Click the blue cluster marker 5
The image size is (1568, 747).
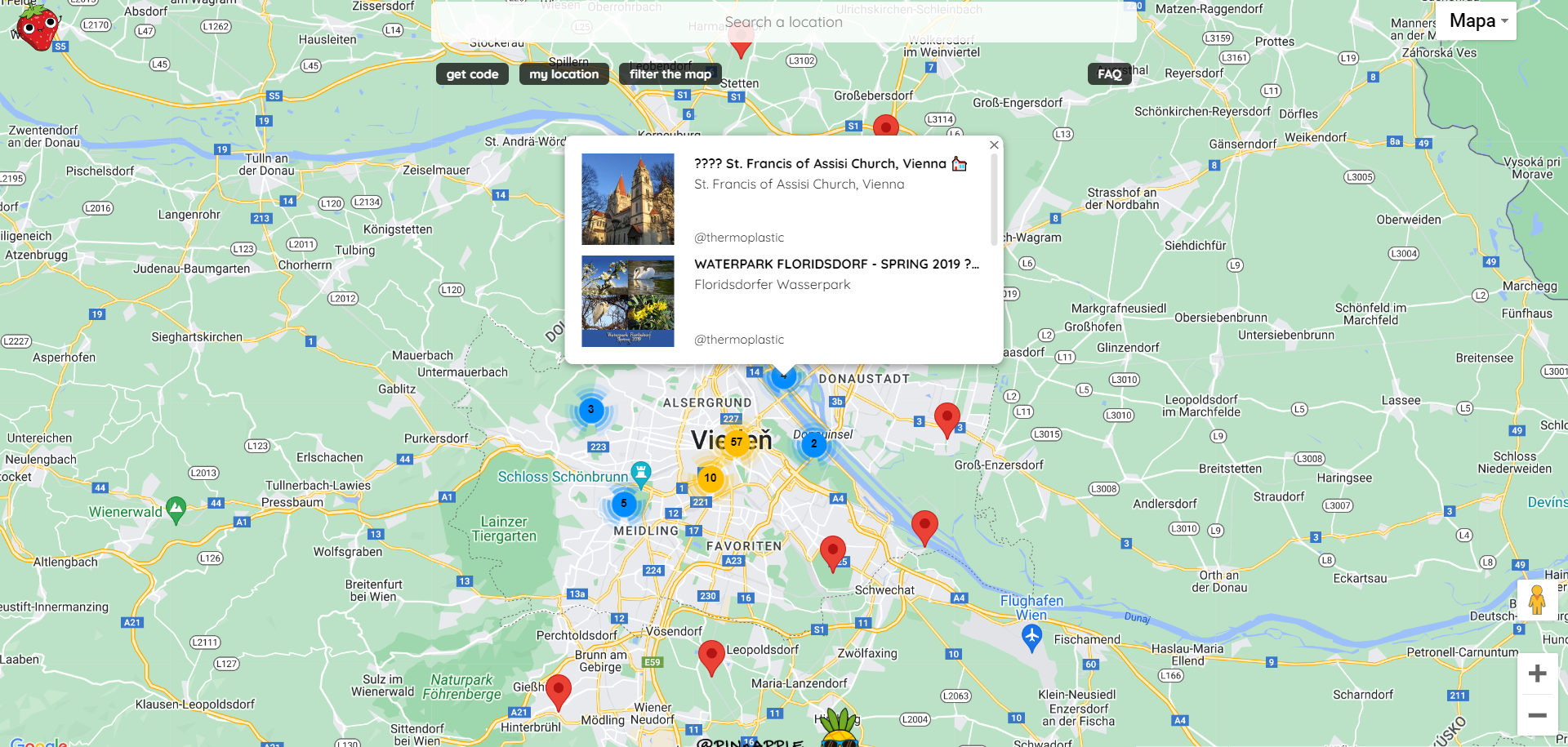[x=624, y=504]
